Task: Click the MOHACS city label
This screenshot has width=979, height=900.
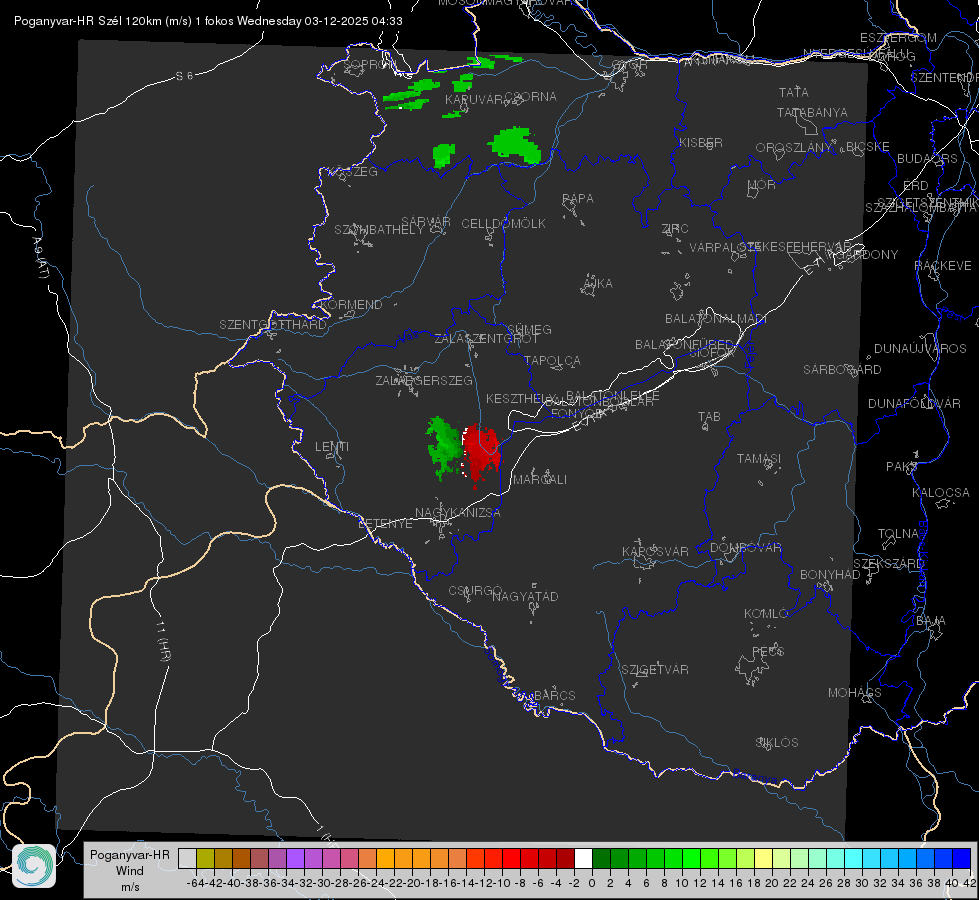Action: (855, 693)
